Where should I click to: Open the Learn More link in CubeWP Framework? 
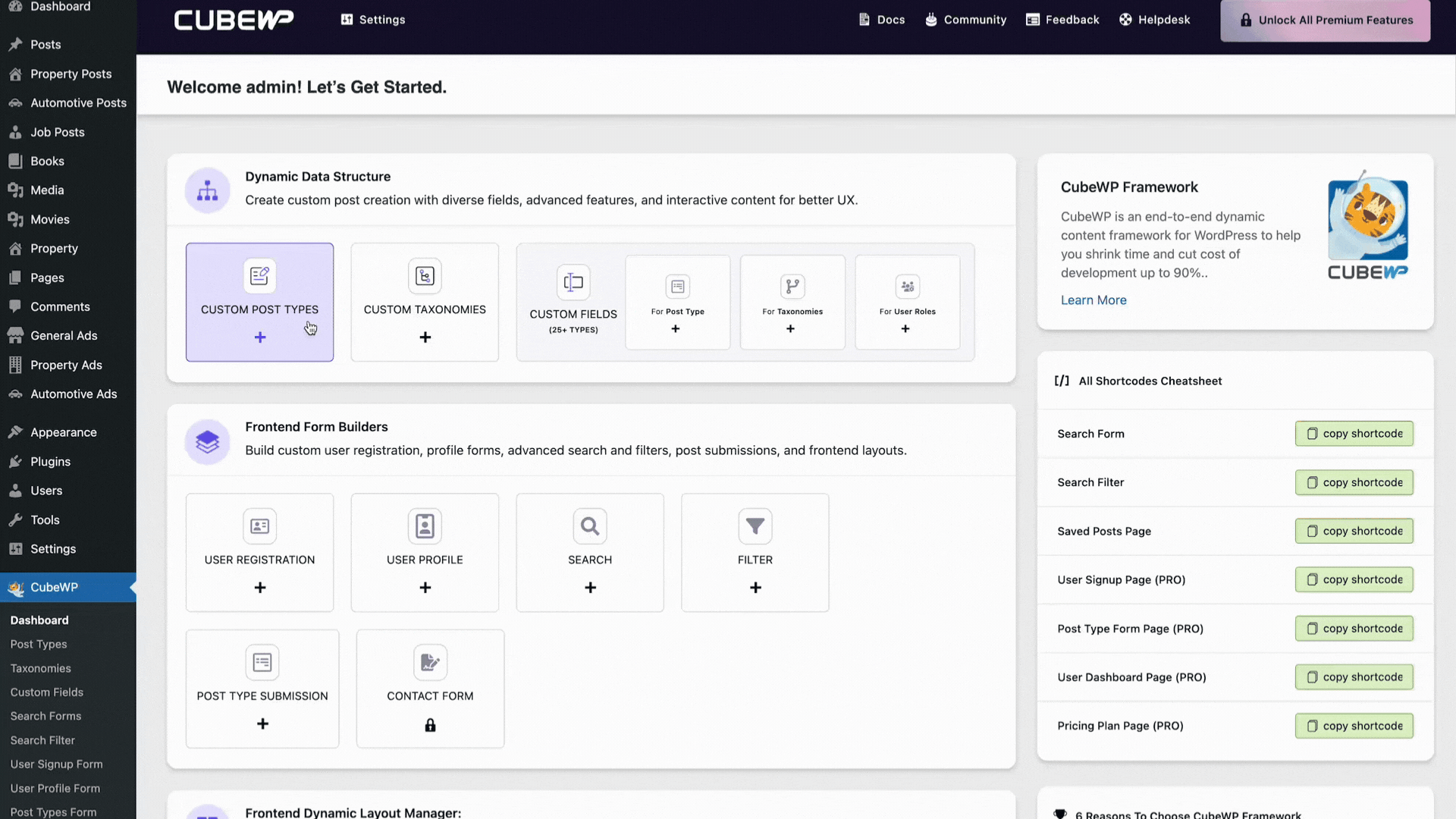coord(1093,300)
